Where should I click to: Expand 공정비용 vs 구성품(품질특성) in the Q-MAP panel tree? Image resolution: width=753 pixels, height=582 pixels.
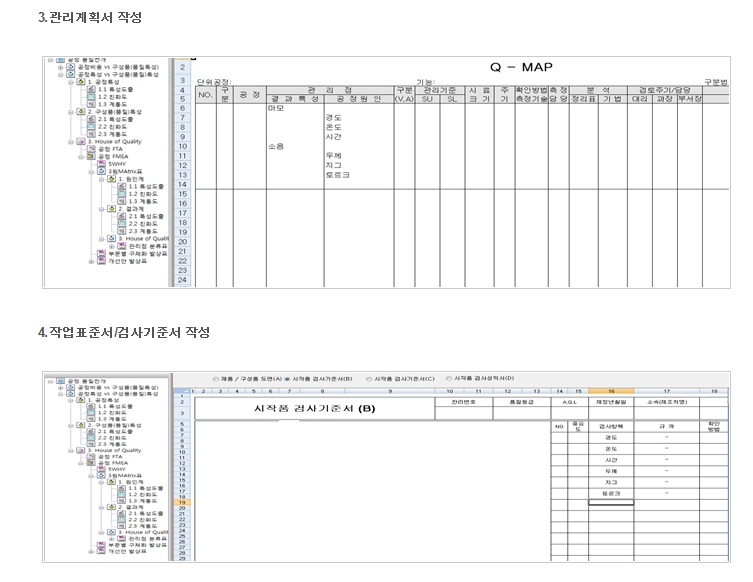click(58, 67)
